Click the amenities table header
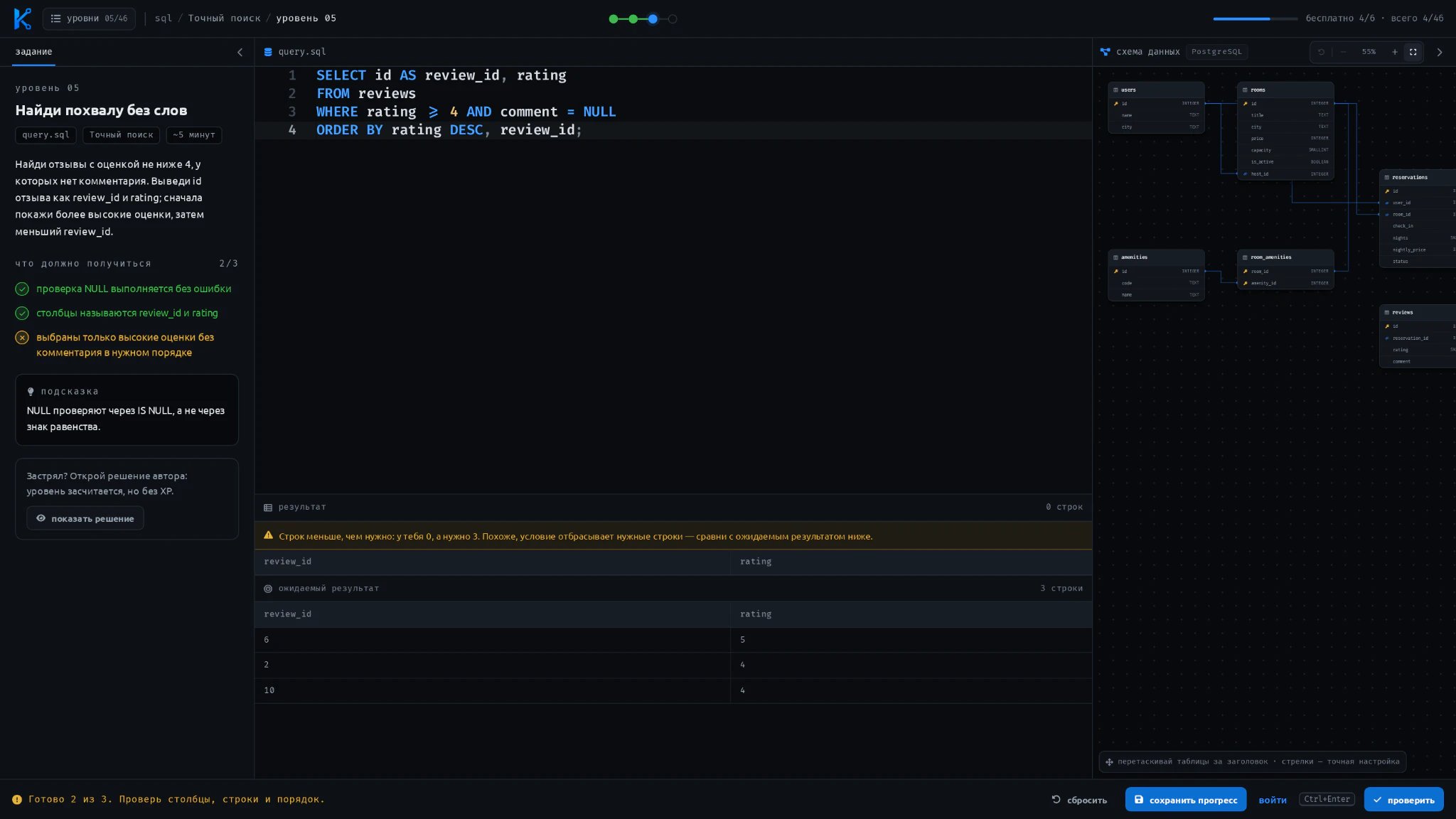Screen dimensions: 1456x819 point(1156,257)
